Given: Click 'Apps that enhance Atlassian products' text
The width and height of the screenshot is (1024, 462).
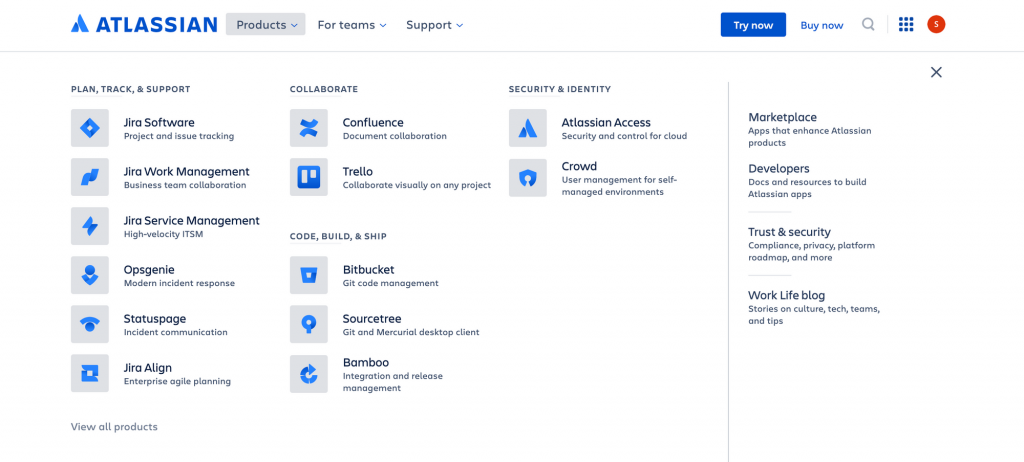Looking at the screenshot, I should (x=810, y=137).
